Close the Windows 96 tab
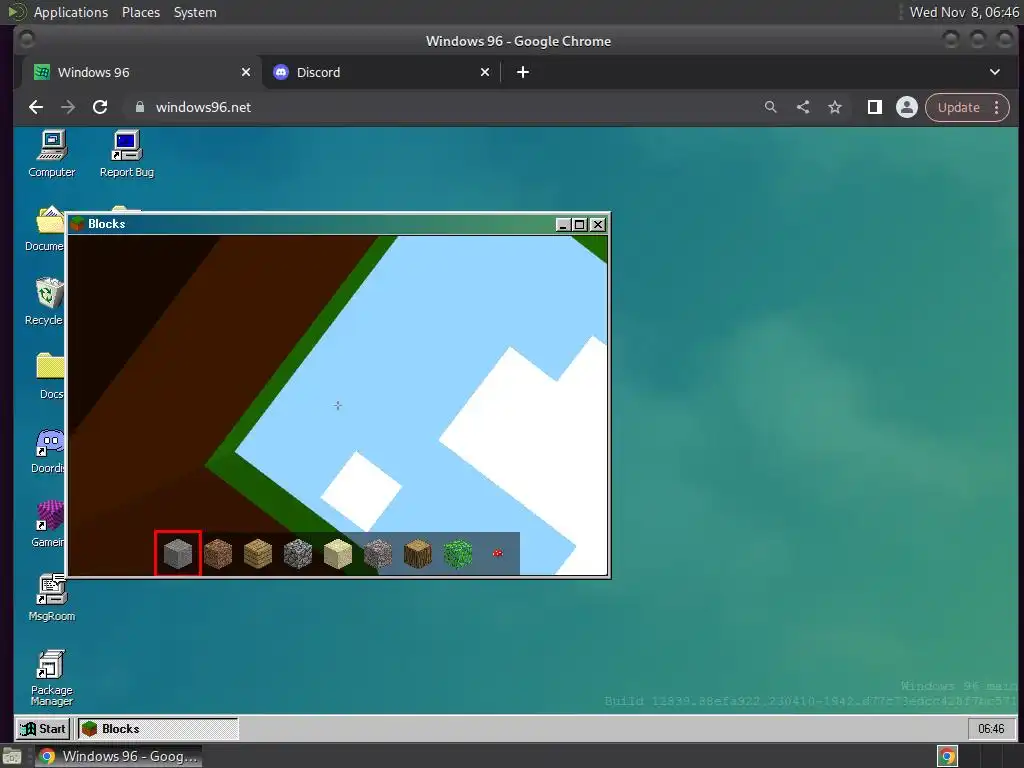This screenshot has width=1024, height=768. click(x=246, y=72)
